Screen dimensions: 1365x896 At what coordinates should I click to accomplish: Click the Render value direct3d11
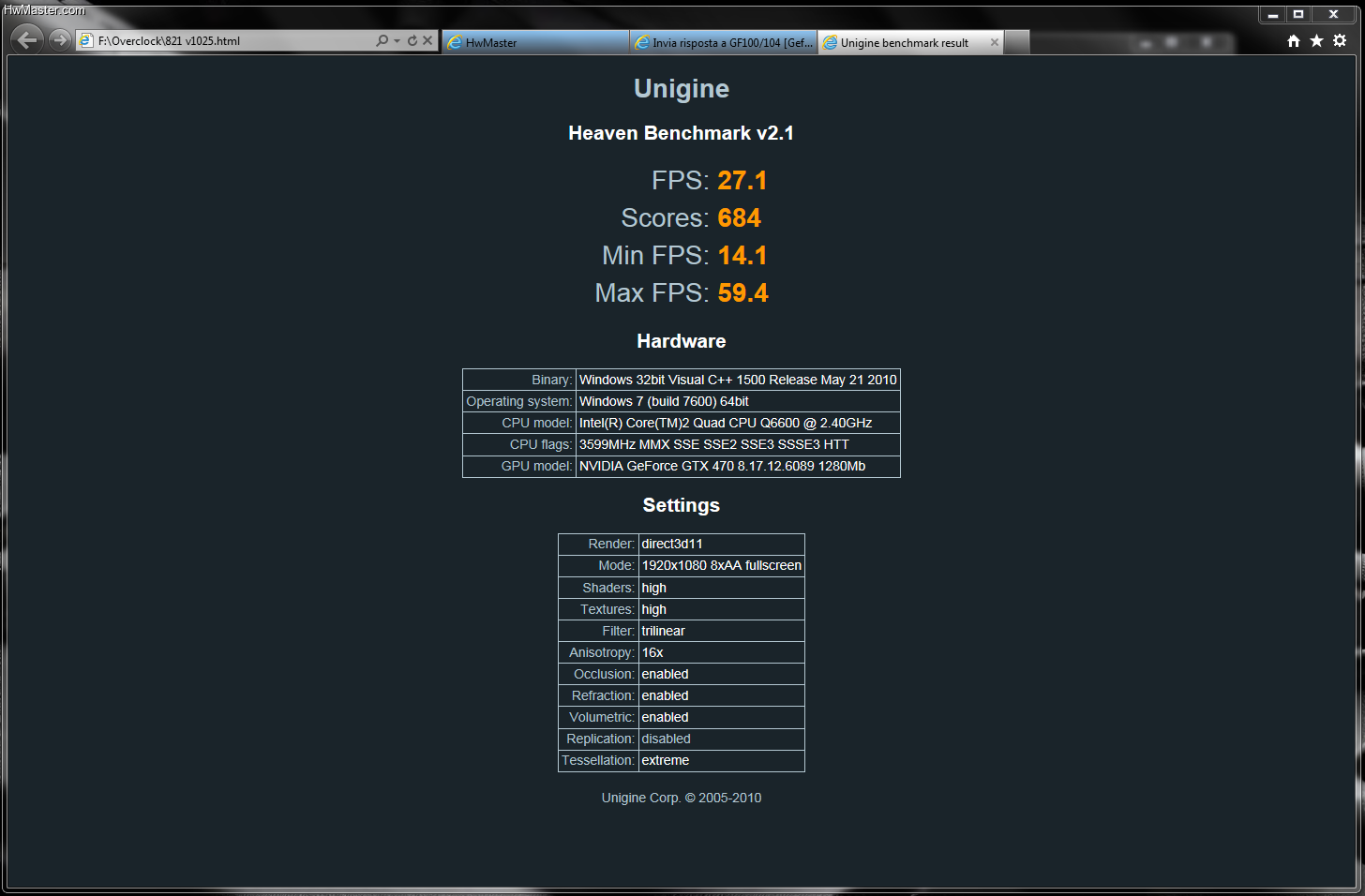(x=721, y=544)
